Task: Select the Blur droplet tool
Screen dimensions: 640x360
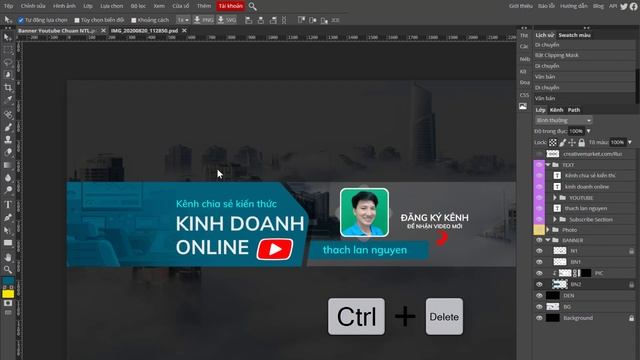Action: tap(8, 178)
